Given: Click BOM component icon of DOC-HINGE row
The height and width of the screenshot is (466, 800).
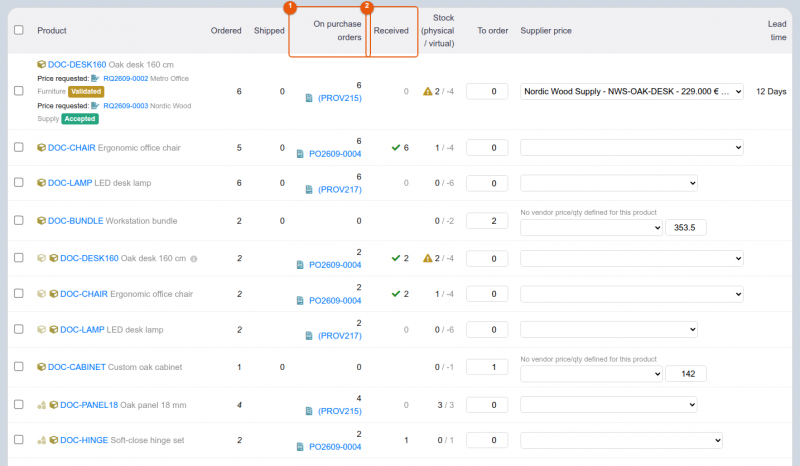Looking at the screenshot, I should [x=41, y=440].
